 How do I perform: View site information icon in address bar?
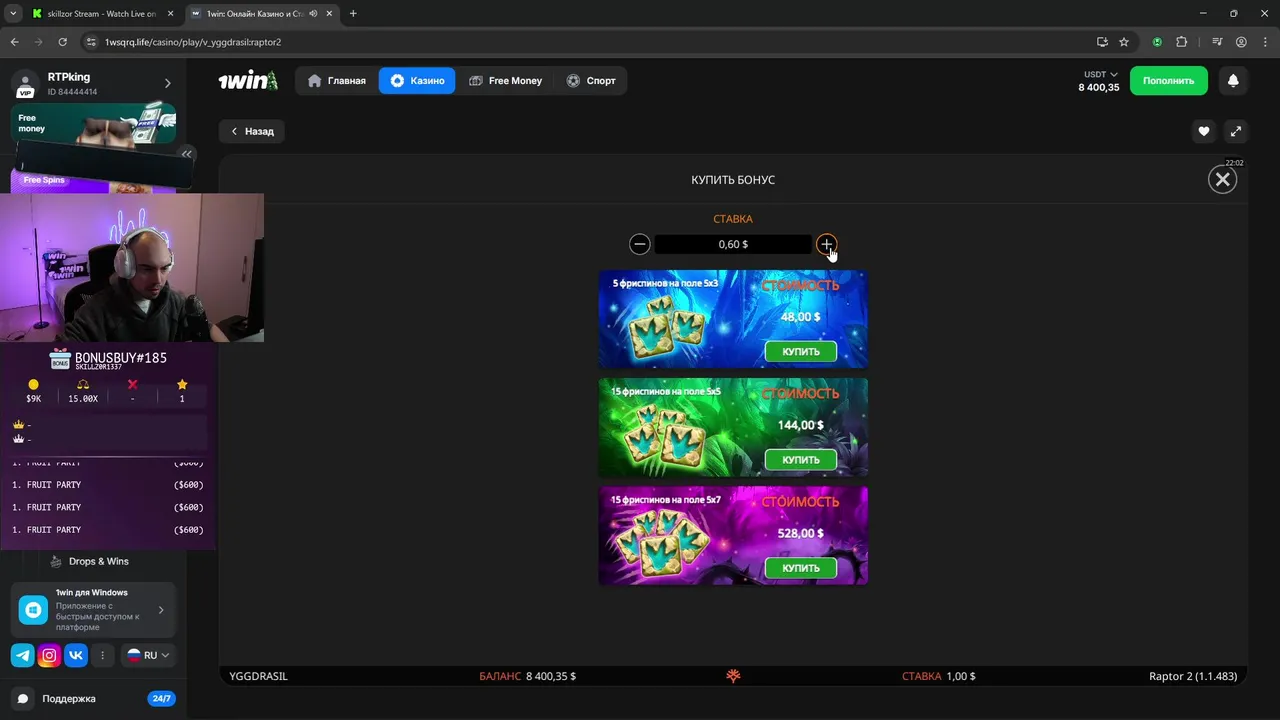[90, 42]
